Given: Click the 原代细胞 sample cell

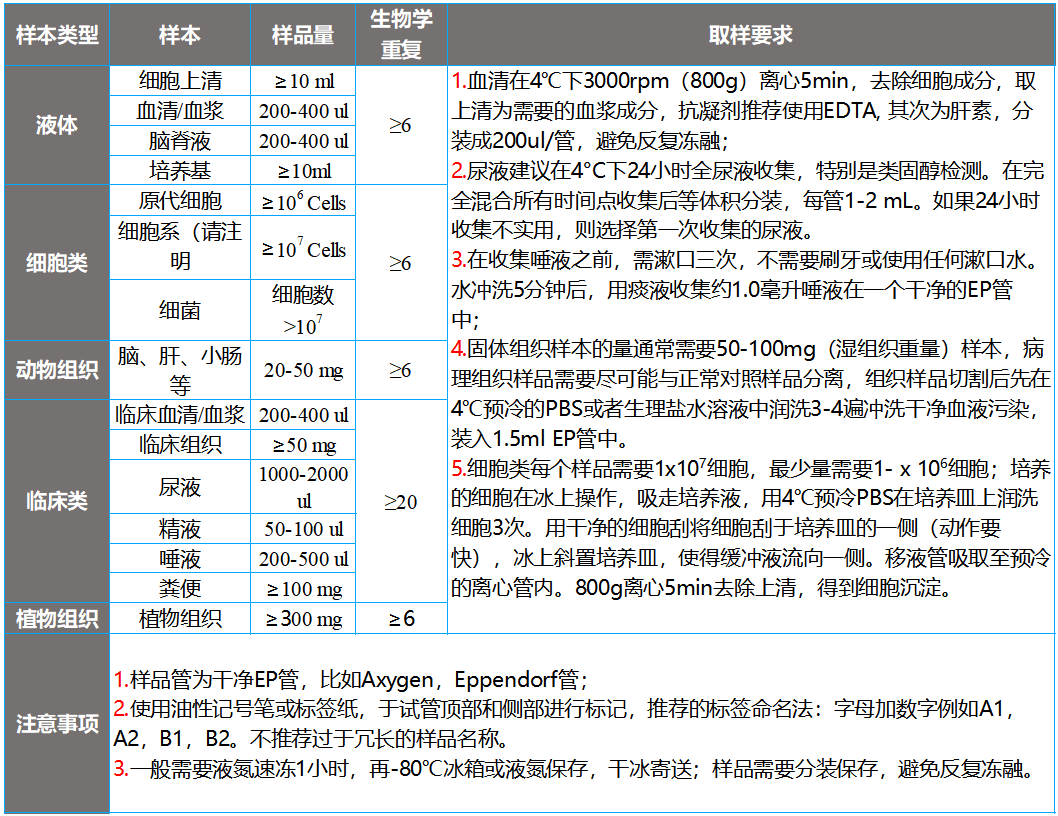Looking at the screenshot, I should pyautogui.click(x=180, y=202).
